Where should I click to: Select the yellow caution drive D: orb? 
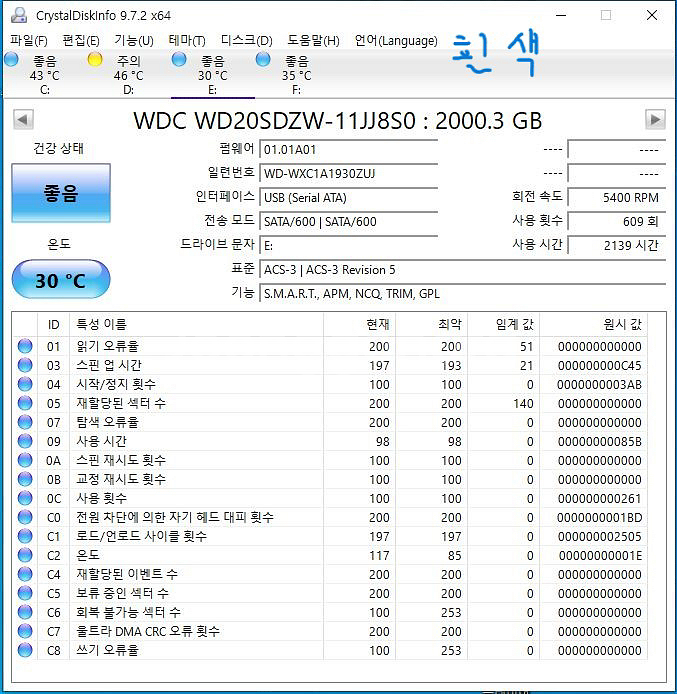(x=95, y=60)
